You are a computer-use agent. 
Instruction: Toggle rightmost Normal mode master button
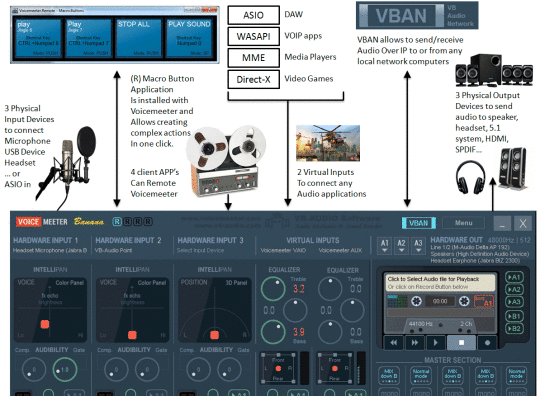coord(517,375)
